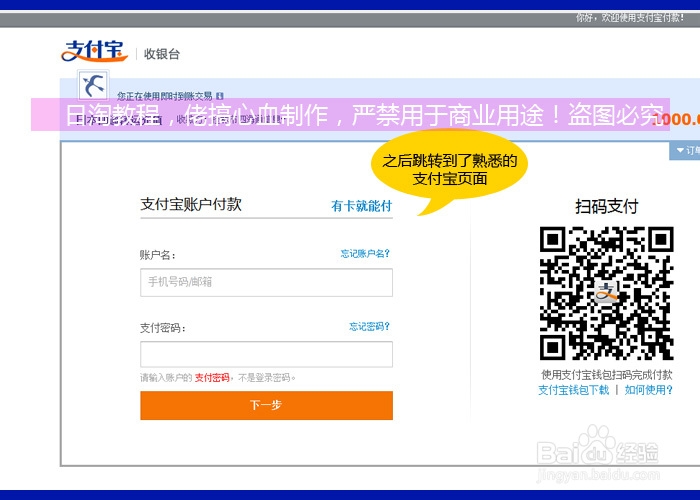The width and height of the screenshot is (700, 500).
Task: Click the 支付密码: label
Action: (162, 328)
